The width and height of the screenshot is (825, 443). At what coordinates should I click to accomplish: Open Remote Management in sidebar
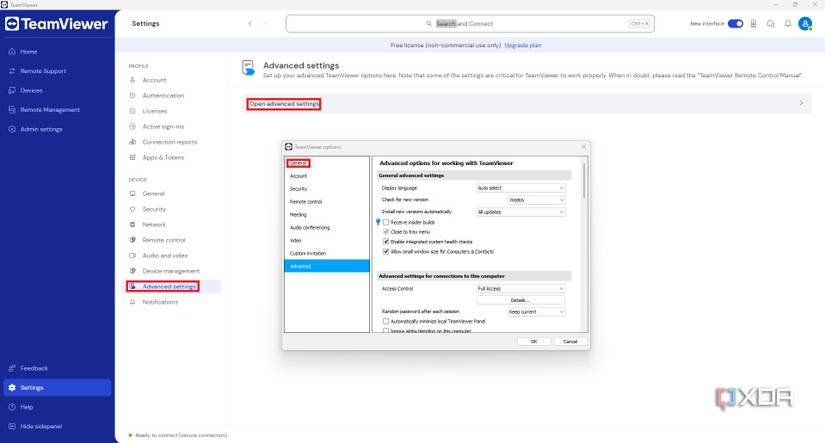[x=49, y=110]
